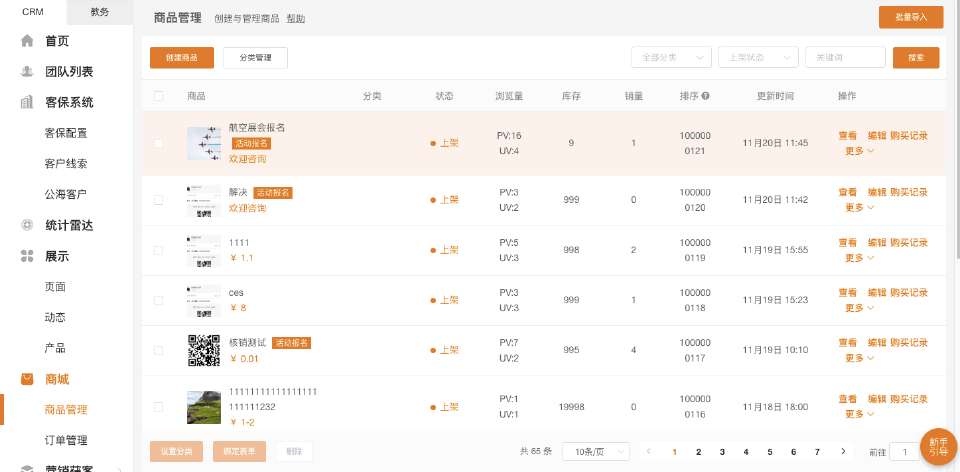Click the 创建商品 button
The image size is (960, 472).
[181, 58]
